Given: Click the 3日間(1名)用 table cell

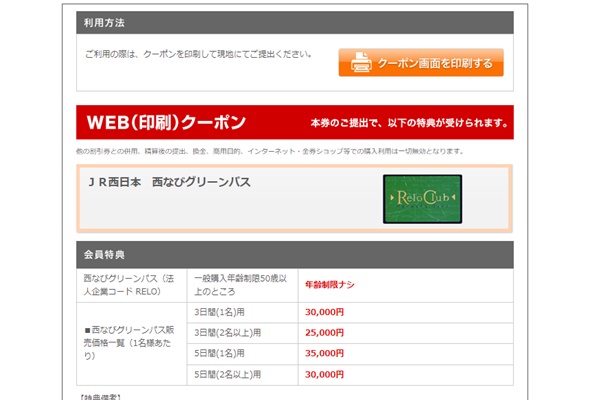Looking at the screenshot, I should click(x=243, y=312).
